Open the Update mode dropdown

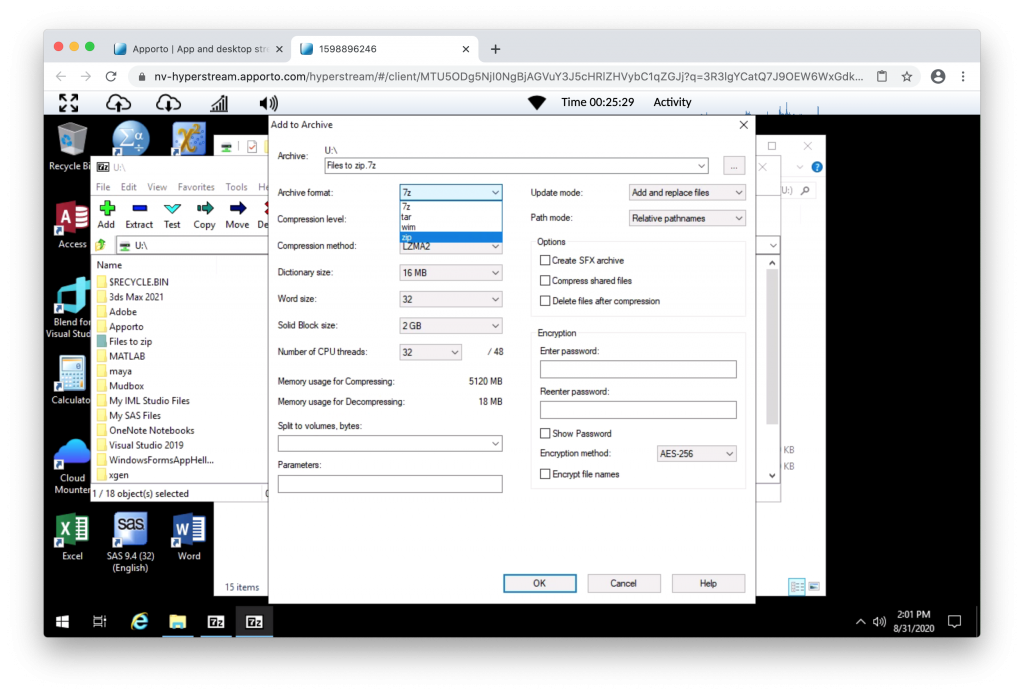(687, 193)
